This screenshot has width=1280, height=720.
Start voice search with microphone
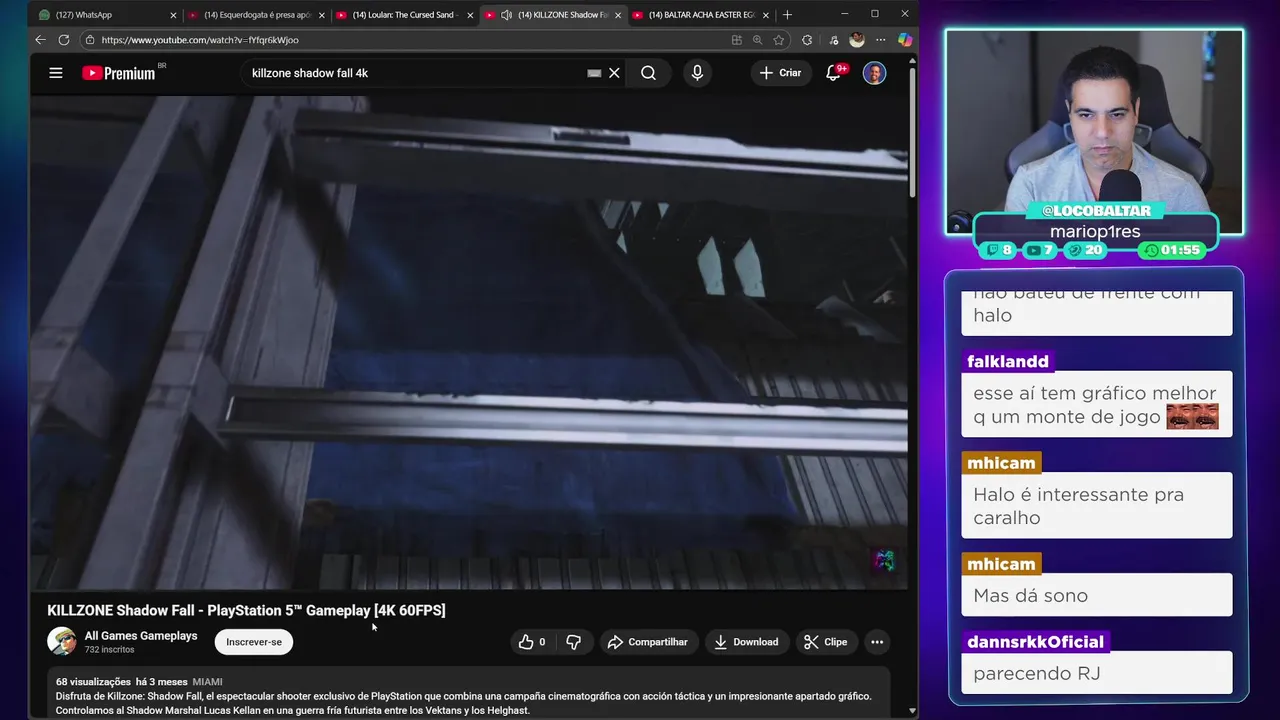(697, 73)
